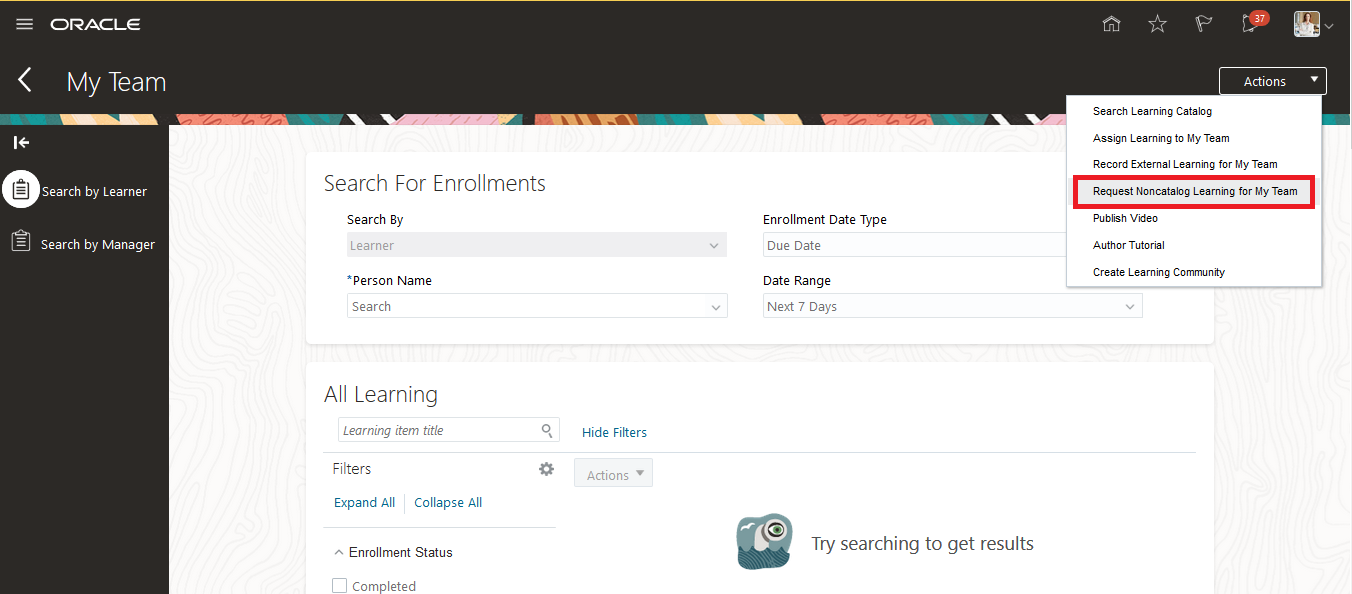Choose Assign Learning to My Team
Screen dimensions: 1352x594
[x=1161, y=138]
